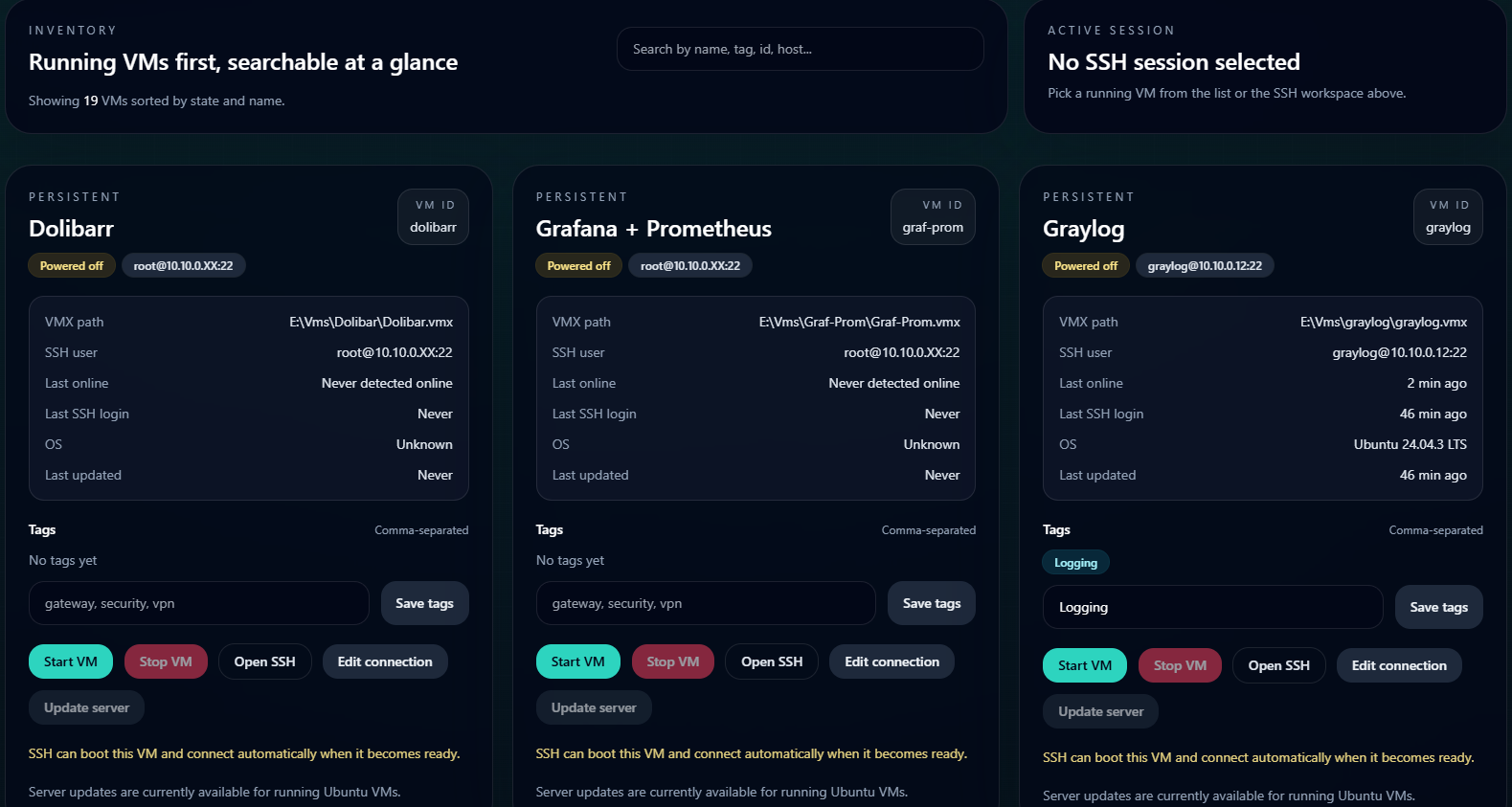Focus the Graylog tags input field
Viewport: 1512px width, 807px height.
coord(1213,607)
